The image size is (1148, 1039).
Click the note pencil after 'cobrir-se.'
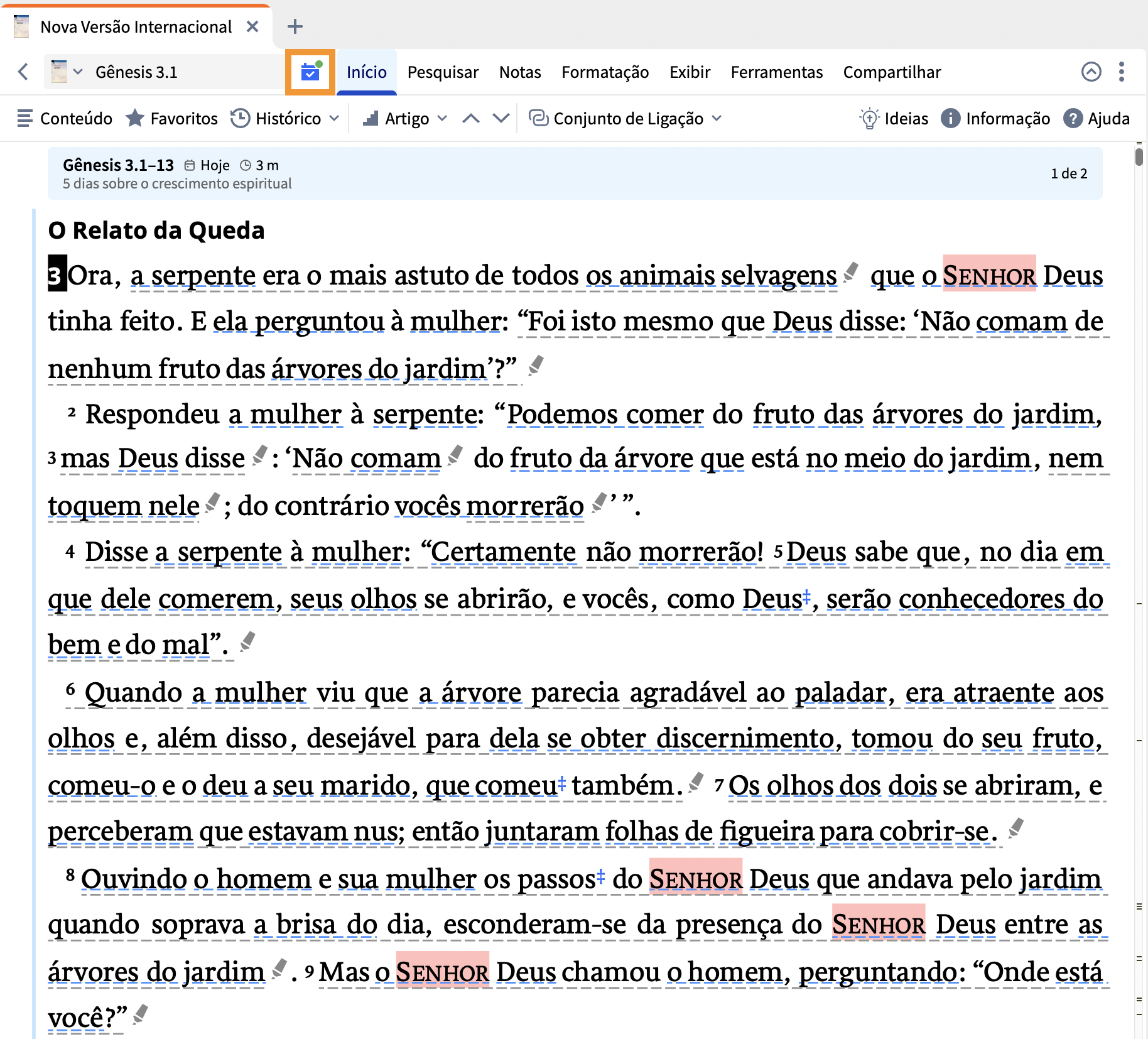click(x=1016, y=828)
